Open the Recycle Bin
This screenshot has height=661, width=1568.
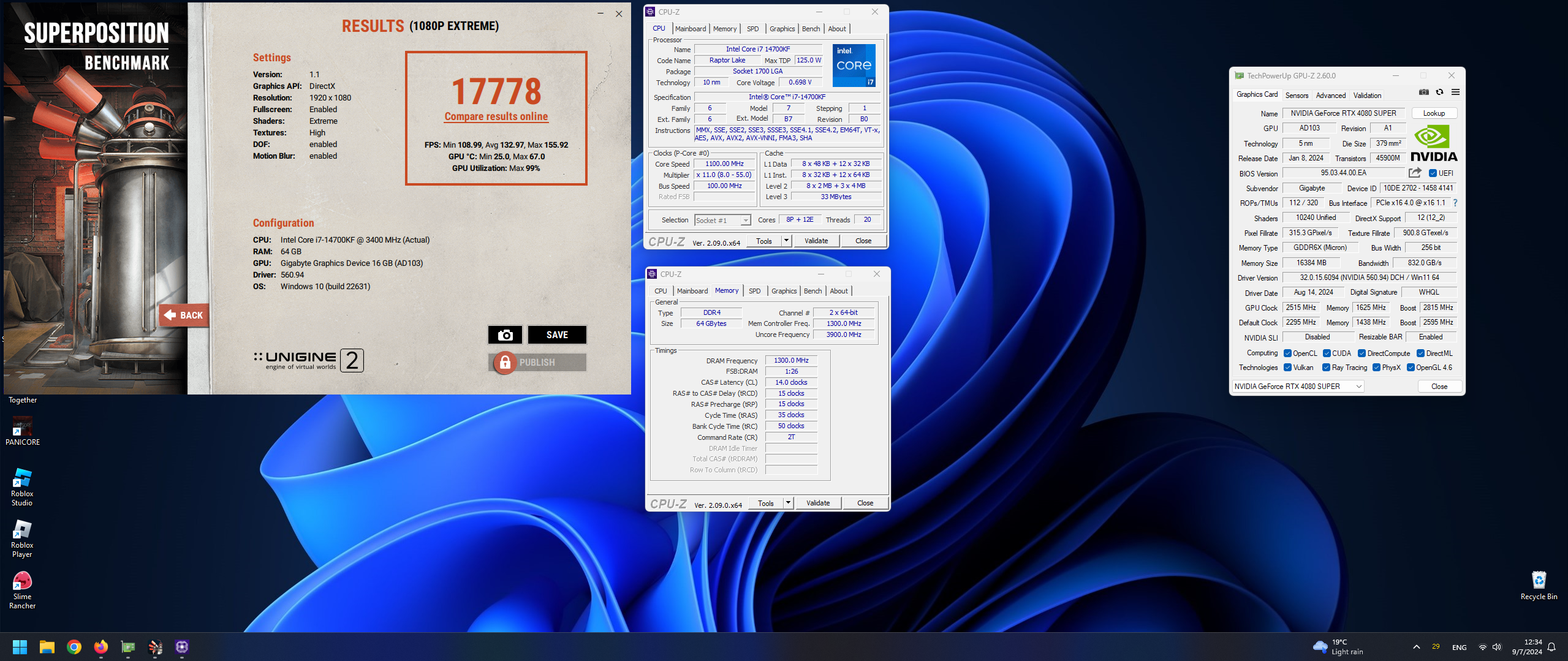(1539, 586)
